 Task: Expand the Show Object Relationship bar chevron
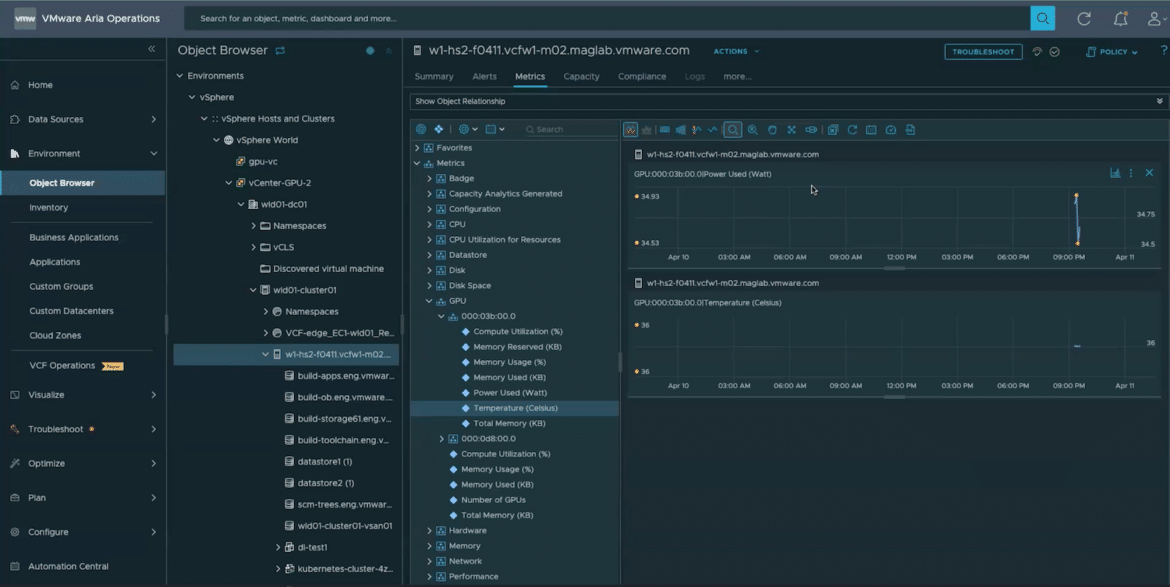[x=1160, y=101]
